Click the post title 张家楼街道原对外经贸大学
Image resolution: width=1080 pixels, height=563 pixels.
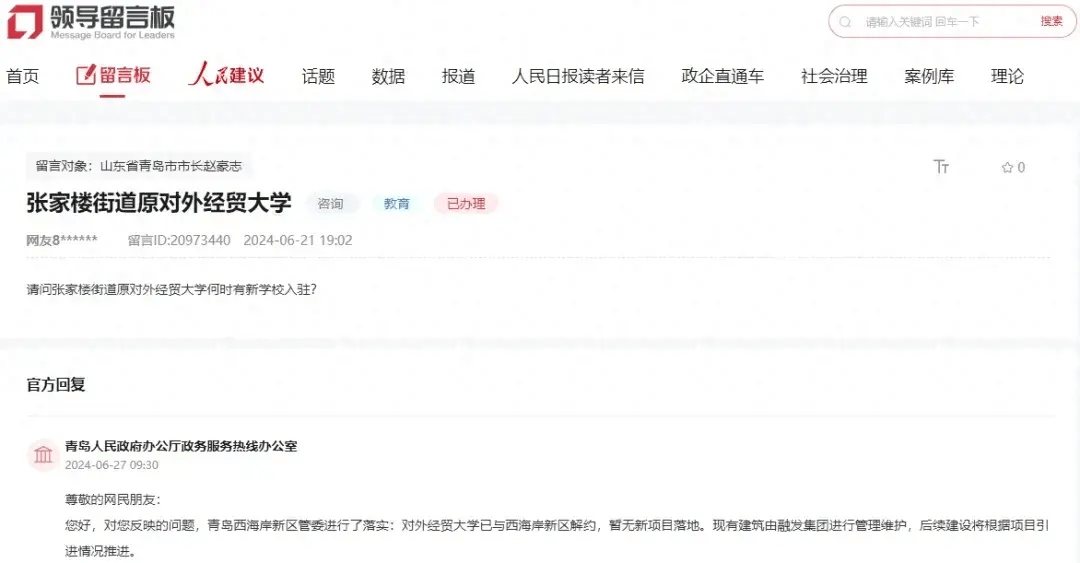[x=158, y=203]
